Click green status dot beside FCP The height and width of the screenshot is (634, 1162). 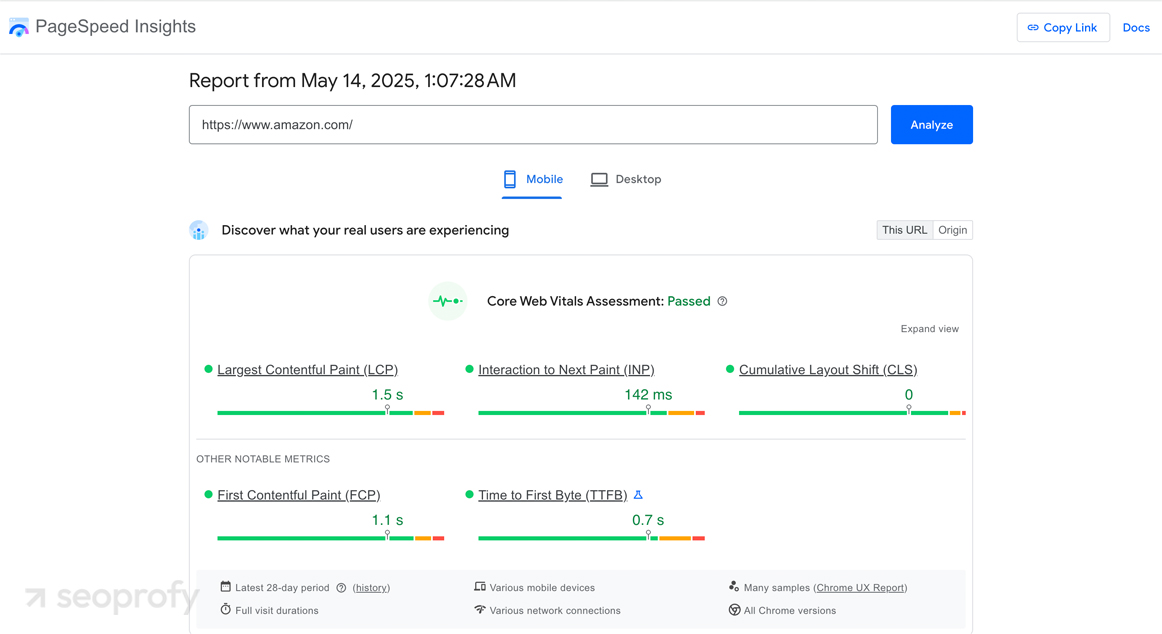tap(208, 494)
